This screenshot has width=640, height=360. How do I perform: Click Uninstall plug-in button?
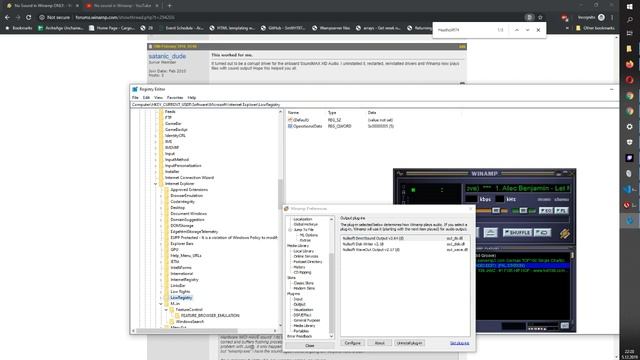point(409,343)
